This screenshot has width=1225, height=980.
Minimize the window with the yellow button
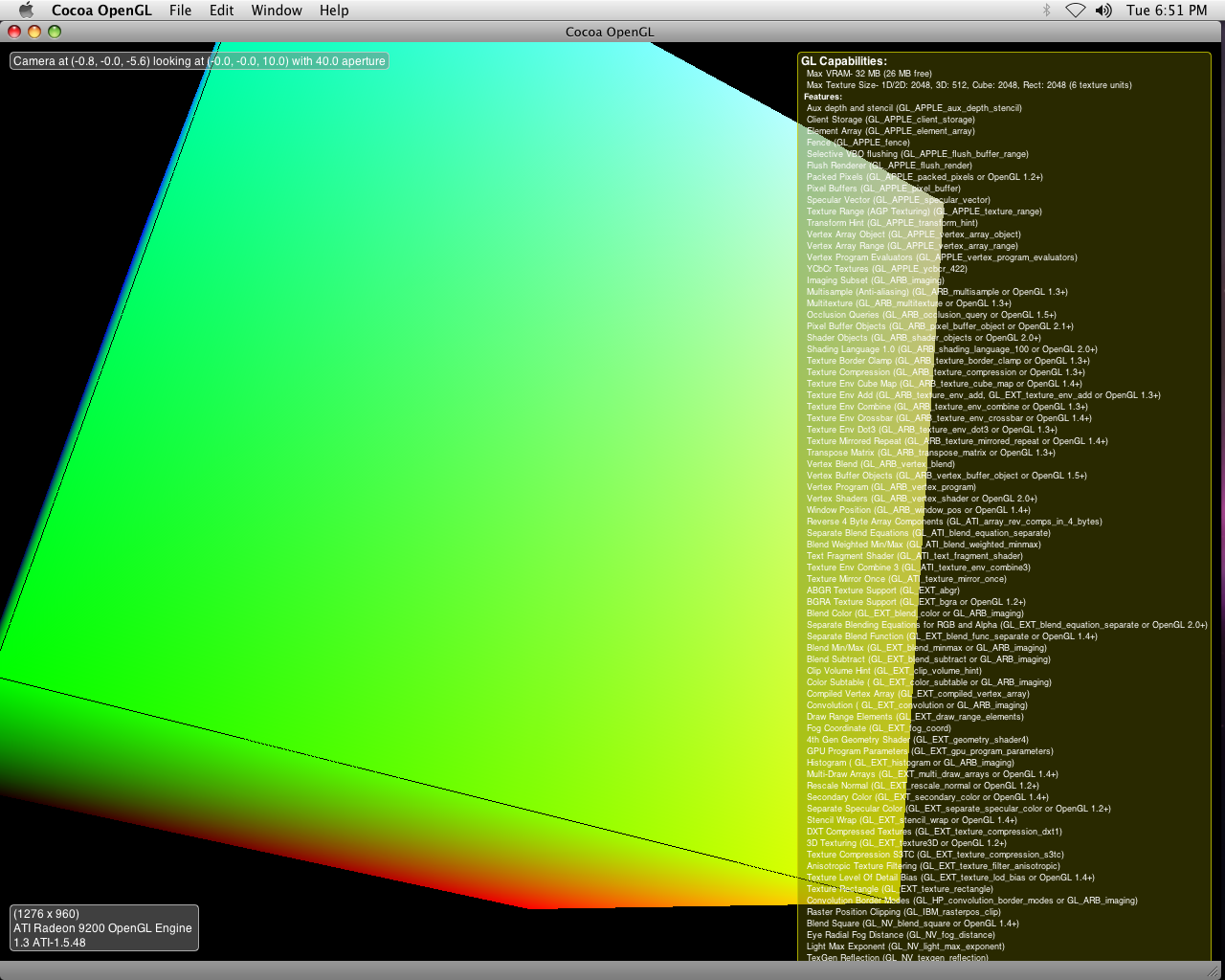pos(34,32)
